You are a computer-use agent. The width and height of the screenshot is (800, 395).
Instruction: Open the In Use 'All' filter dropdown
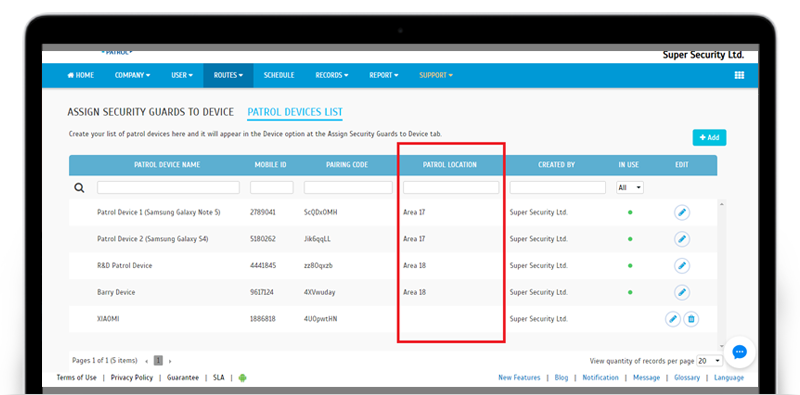[x=630, y=188]
